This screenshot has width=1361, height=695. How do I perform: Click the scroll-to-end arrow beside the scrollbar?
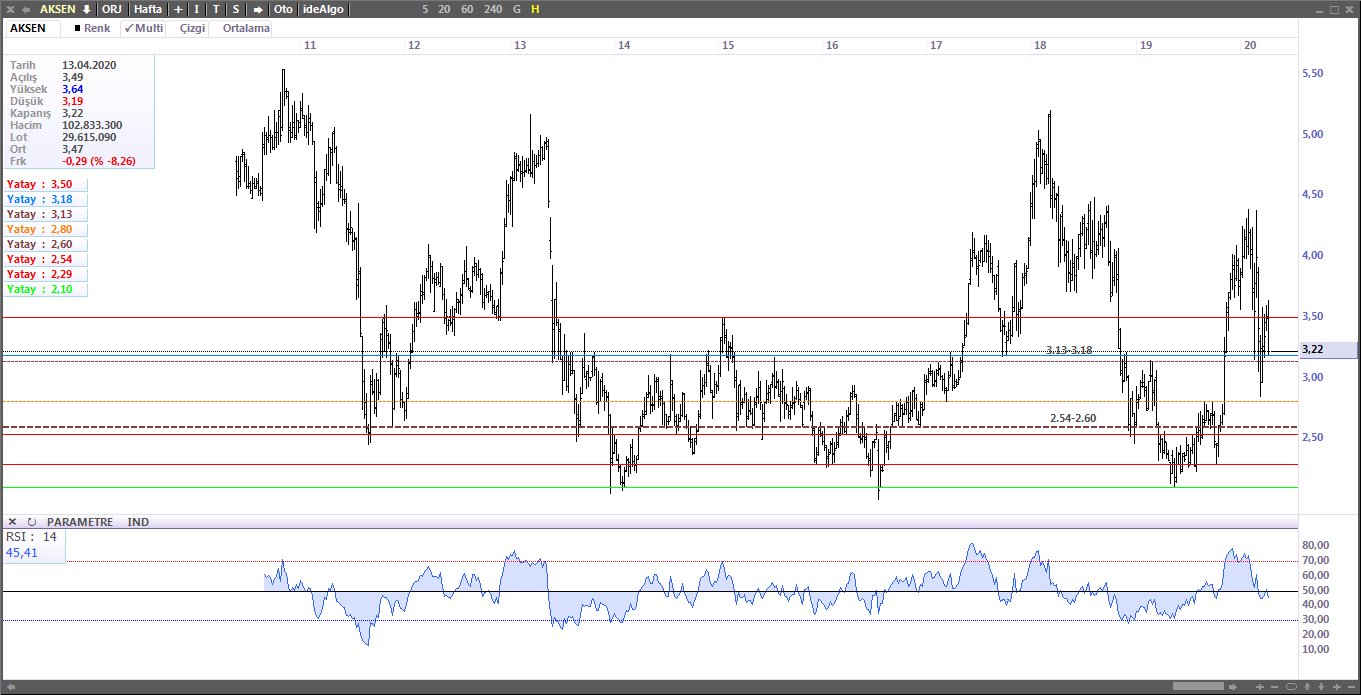pyautogui.click(x=1233, y=686)
